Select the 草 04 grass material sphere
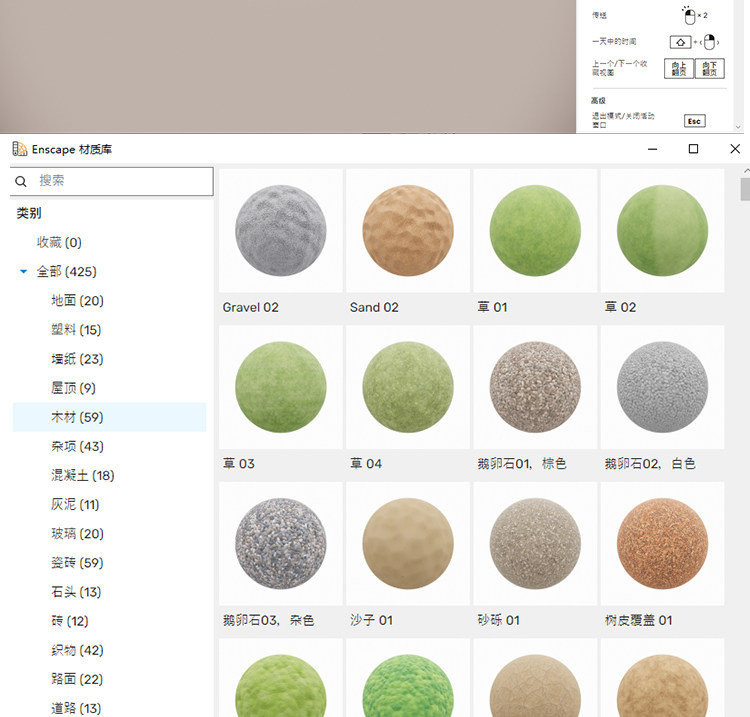This screenshot has width=750, height=717. (x=408, y=387)
